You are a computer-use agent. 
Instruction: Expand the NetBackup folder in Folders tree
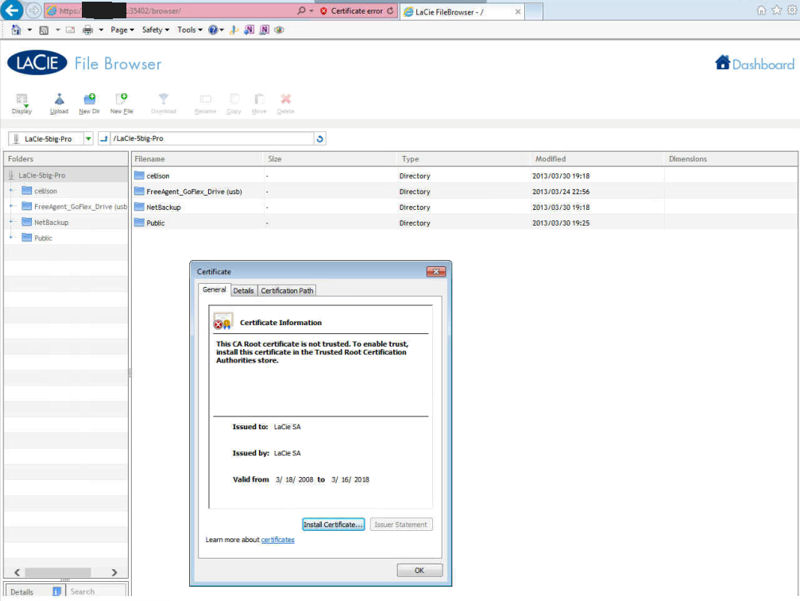click(11, 222)
